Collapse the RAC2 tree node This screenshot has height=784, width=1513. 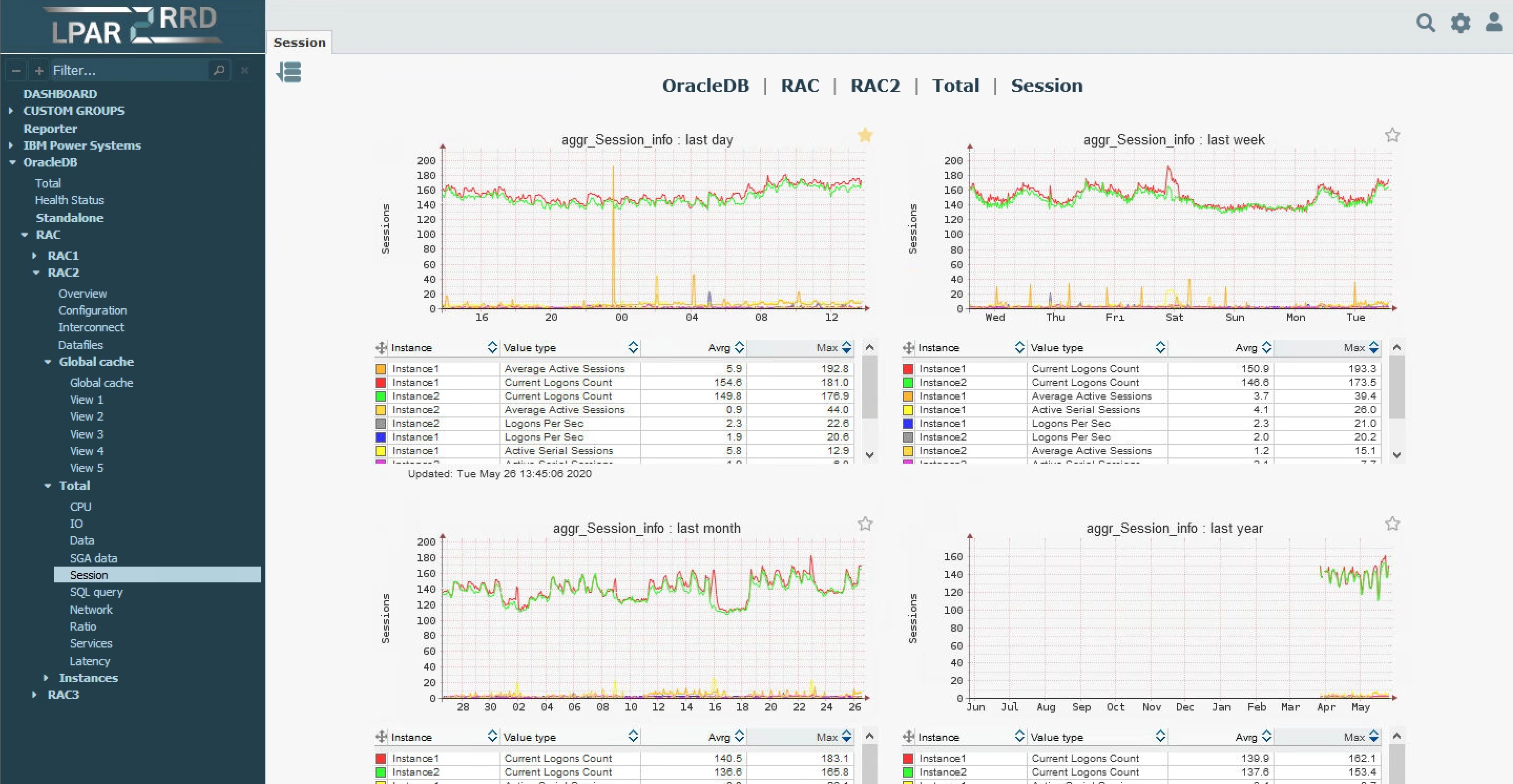(36, 273)
